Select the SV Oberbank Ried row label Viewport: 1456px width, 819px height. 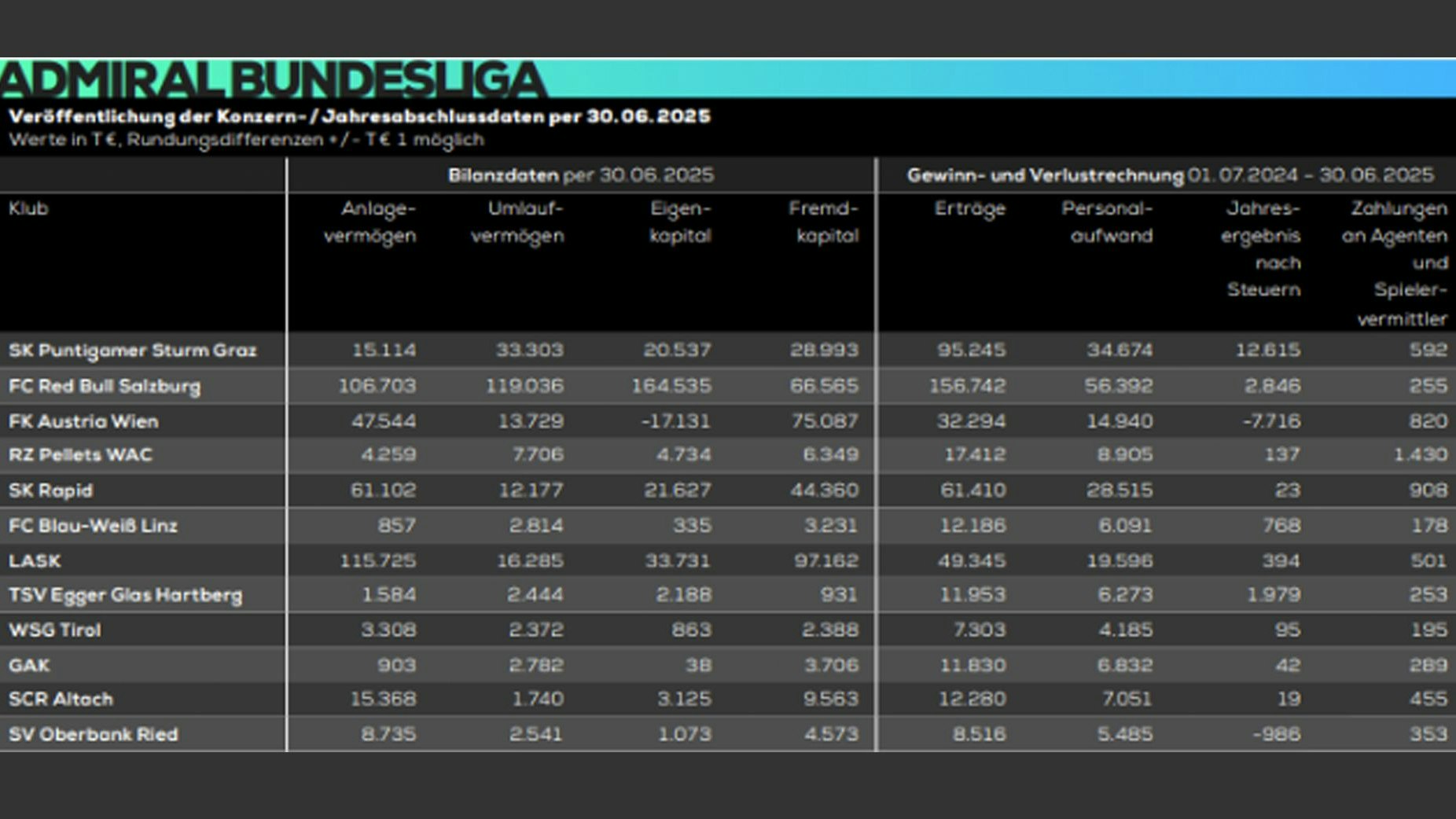tap(93, 734)
